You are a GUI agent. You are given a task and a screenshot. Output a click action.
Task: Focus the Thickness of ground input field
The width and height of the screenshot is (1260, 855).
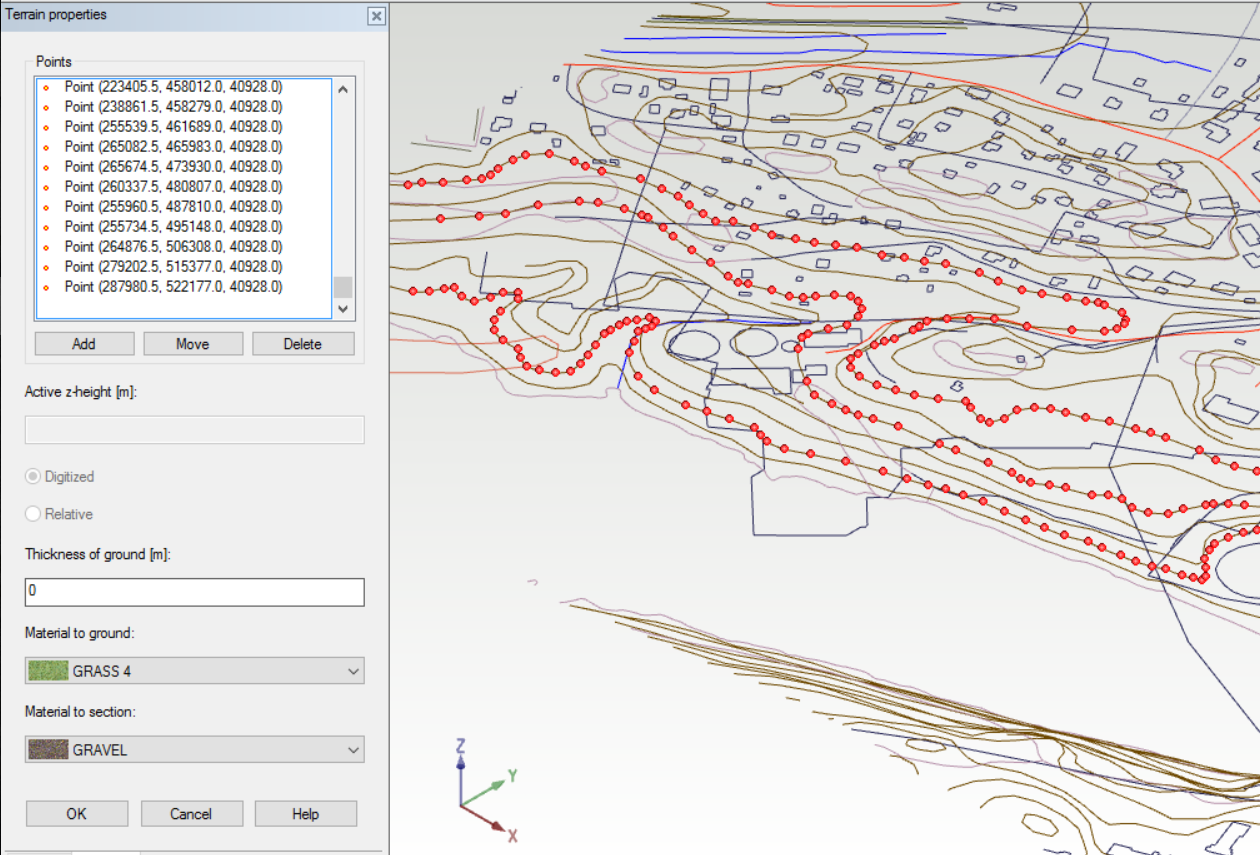(194, 592)
